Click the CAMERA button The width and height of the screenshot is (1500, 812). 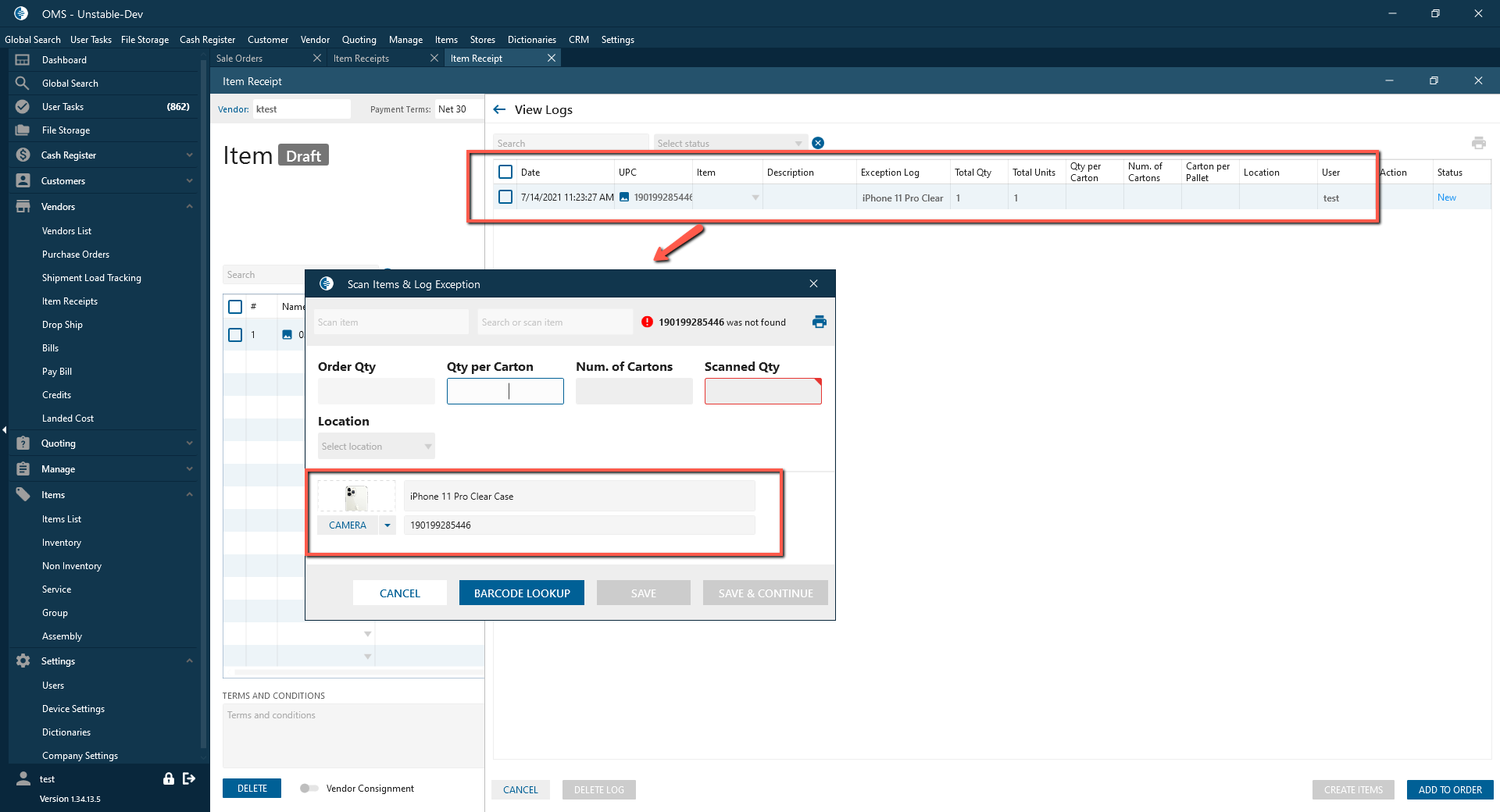[x=348, y=525]
